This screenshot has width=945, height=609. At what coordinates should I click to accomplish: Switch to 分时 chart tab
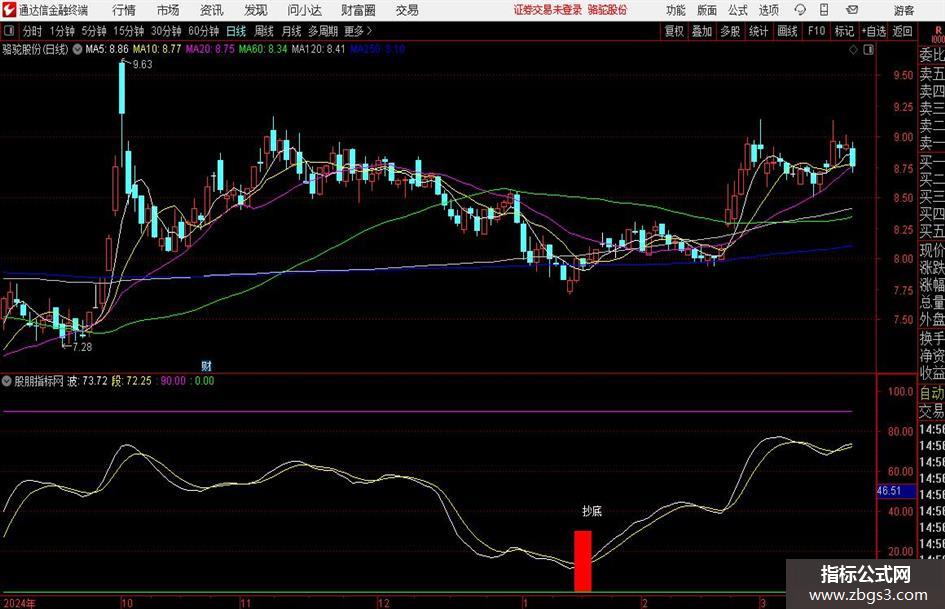[32, 31]
